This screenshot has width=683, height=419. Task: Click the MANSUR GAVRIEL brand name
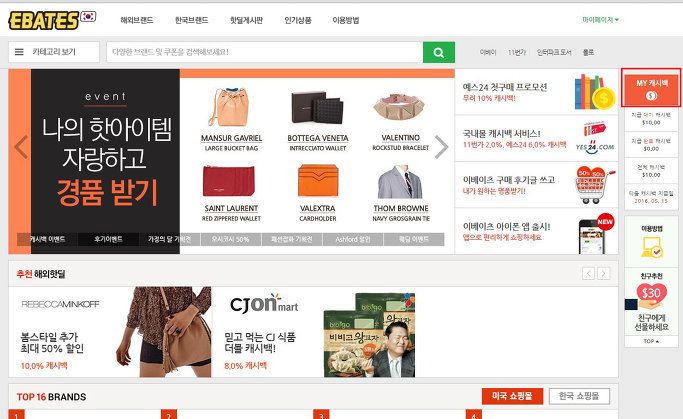[231, 138]
